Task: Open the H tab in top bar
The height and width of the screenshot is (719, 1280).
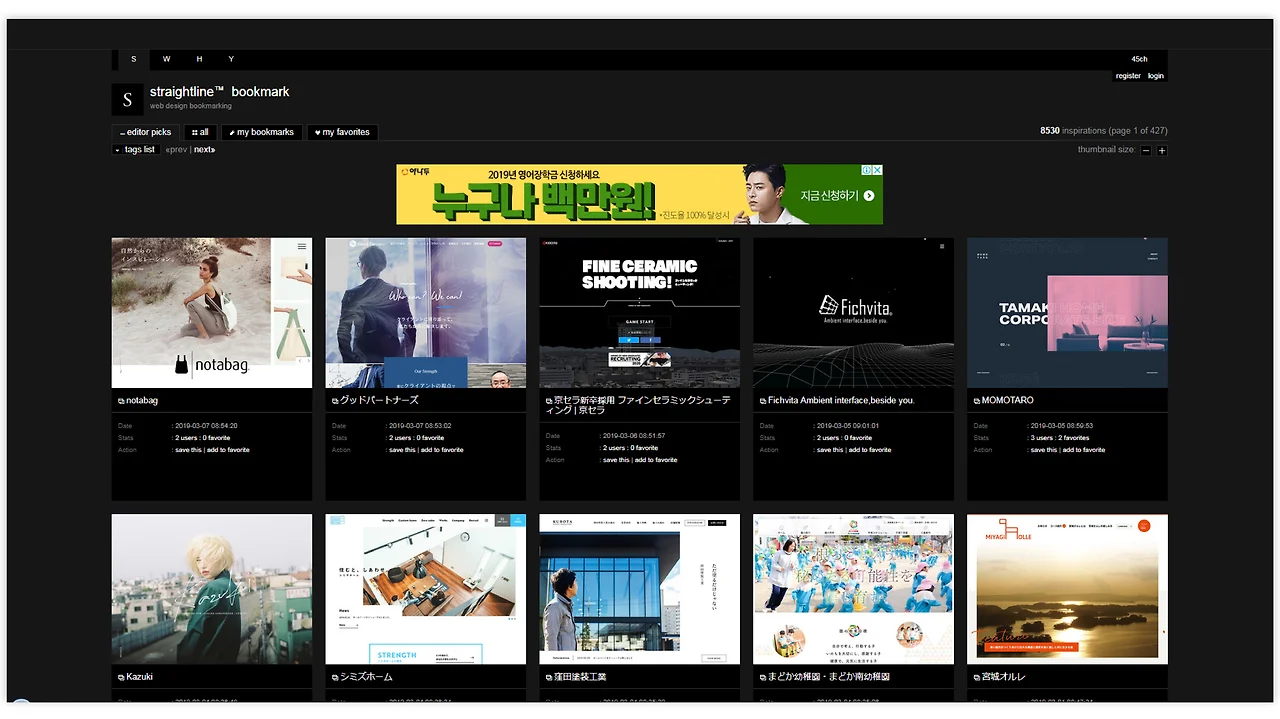Action: tap(199, 59)
